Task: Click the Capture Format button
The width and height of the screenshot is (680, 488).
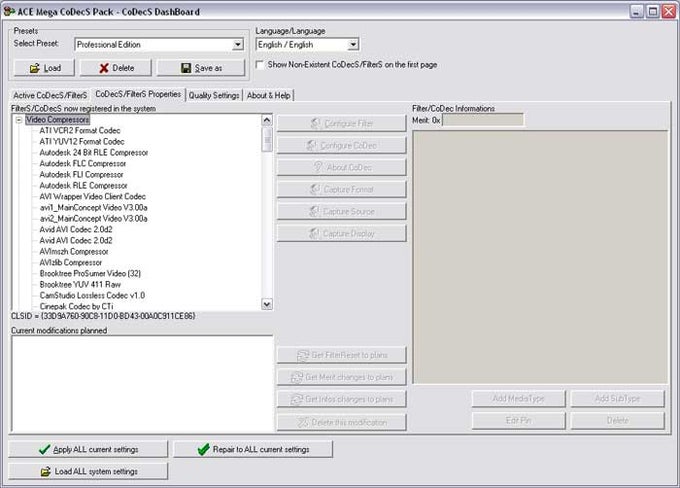Action: coord(342,190)
